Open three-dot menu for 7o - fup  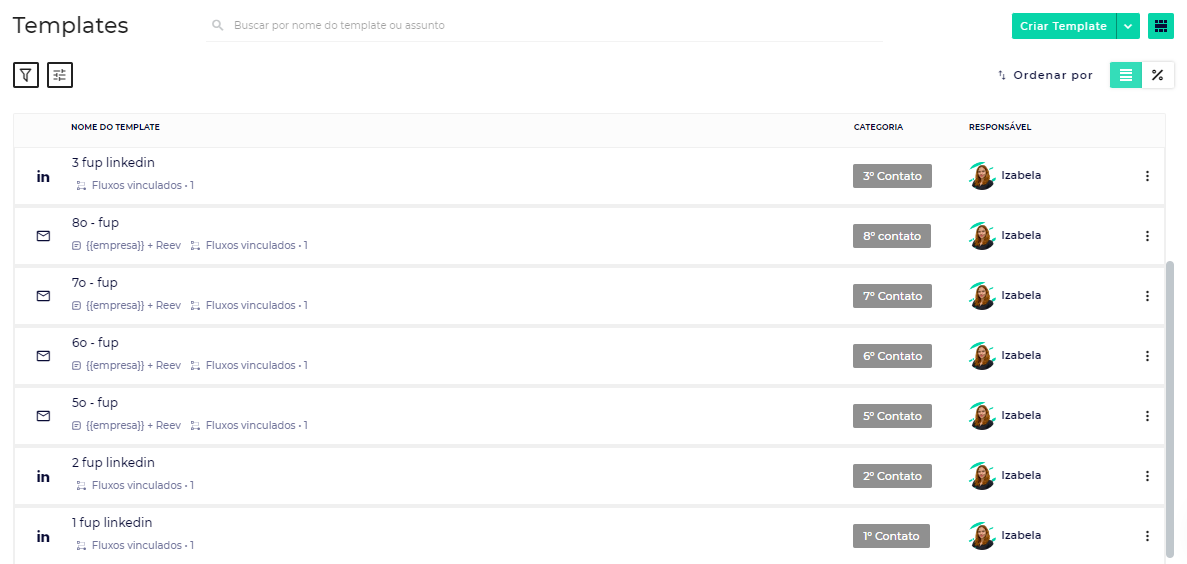tap(1147, 296)
